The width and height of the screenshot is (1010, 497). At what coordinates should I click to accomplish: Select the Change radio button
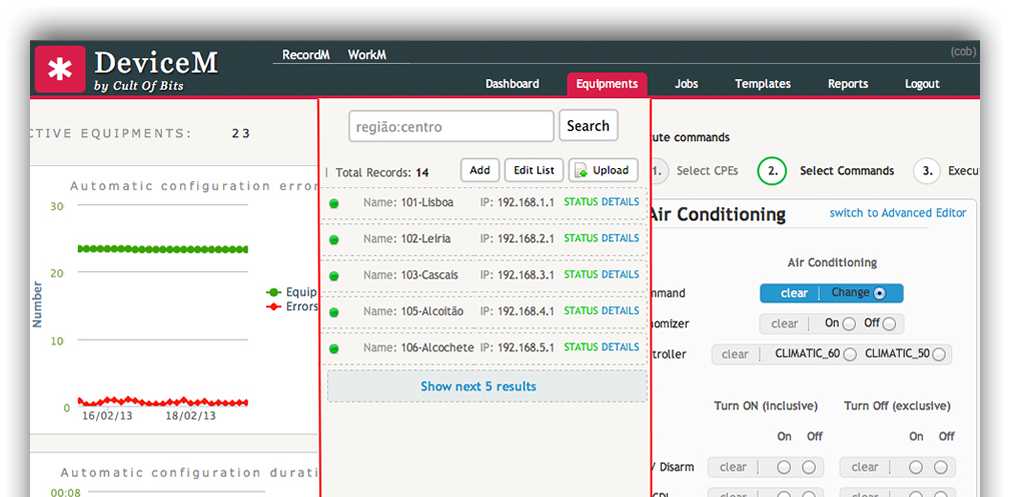(x=880, y=294)
